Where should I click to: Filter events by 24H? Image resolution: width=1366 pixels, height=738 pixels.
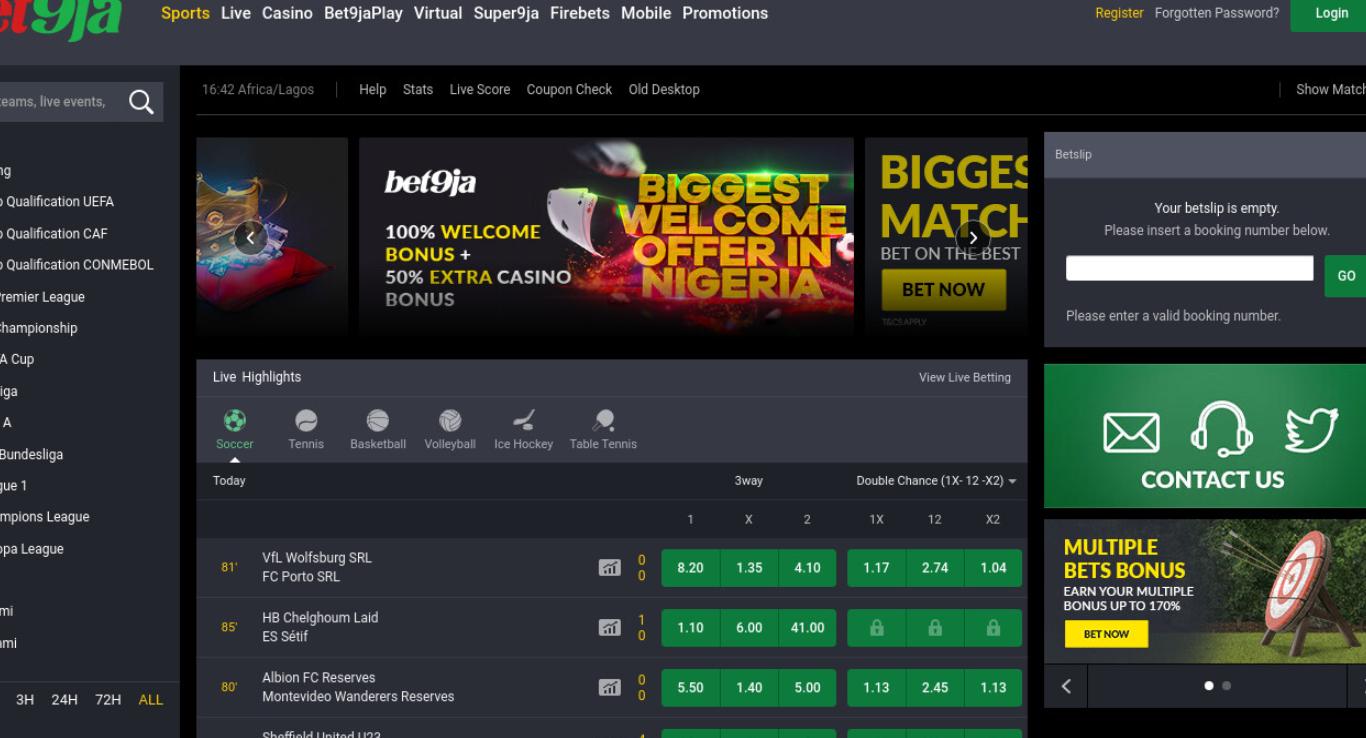pos(64,700)
